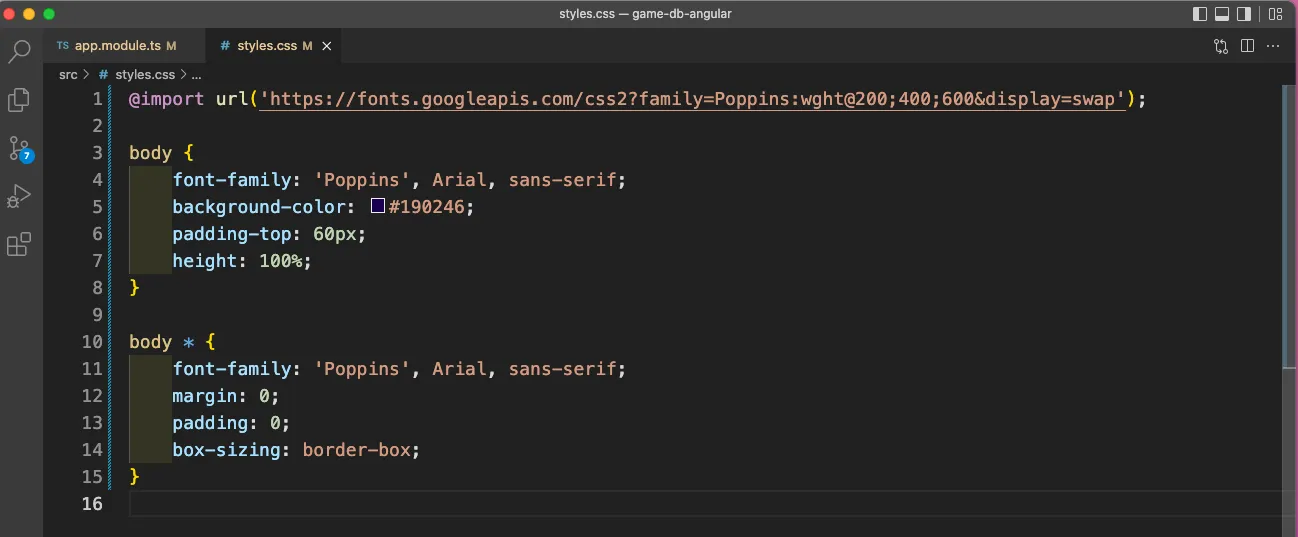Click the closing brace on line 15
Image resolution: width=1298 pixels, height=537 pixels.
(134, 477)
